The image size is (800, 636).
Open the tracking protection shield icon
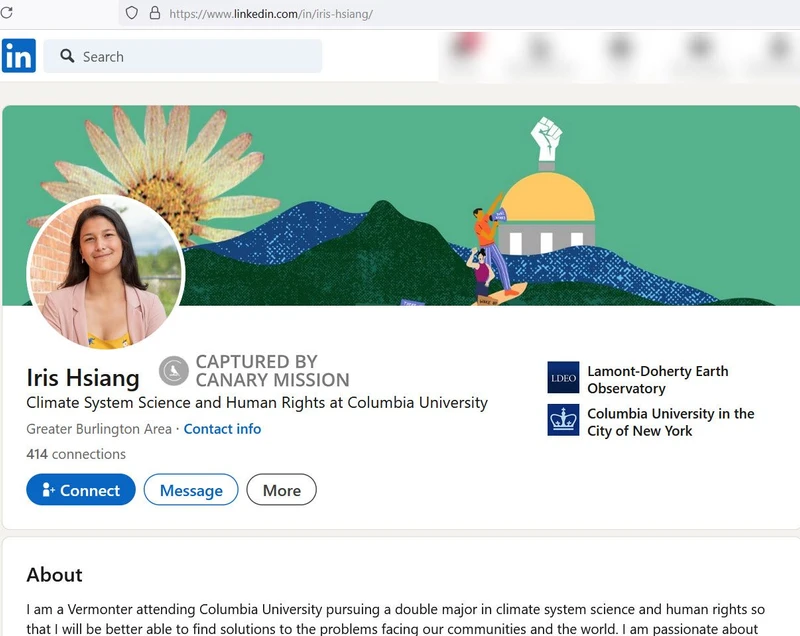131,14
